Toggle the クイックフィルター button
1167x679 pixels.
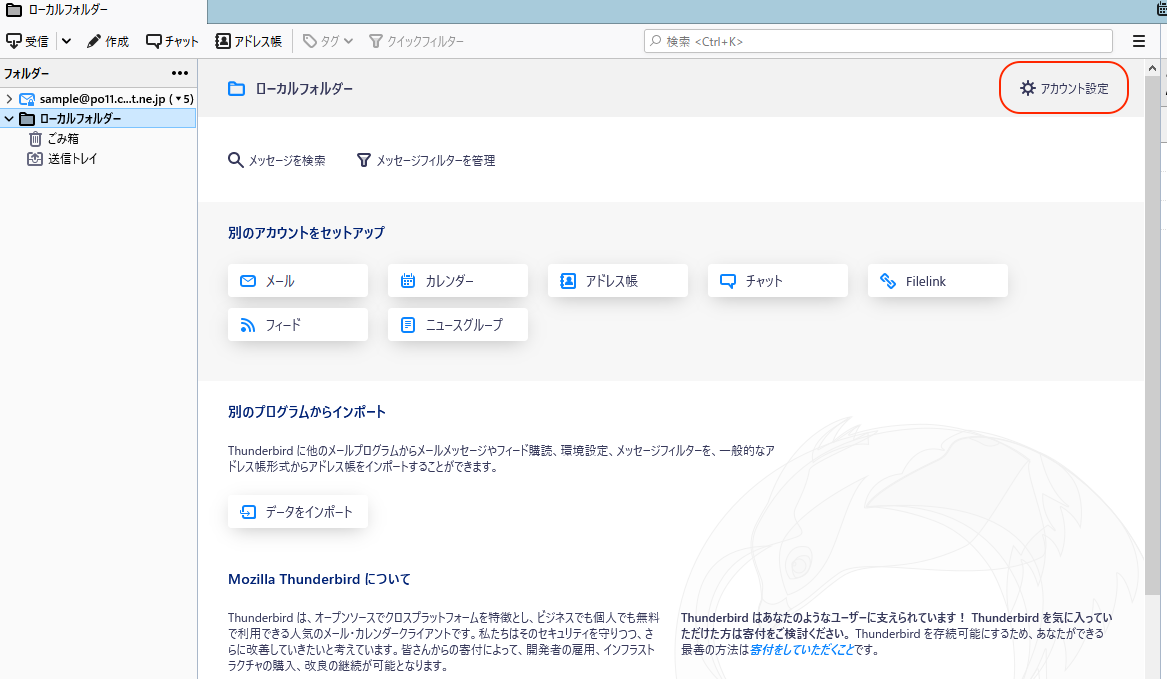pyautogui.click(x=417, y=42)
